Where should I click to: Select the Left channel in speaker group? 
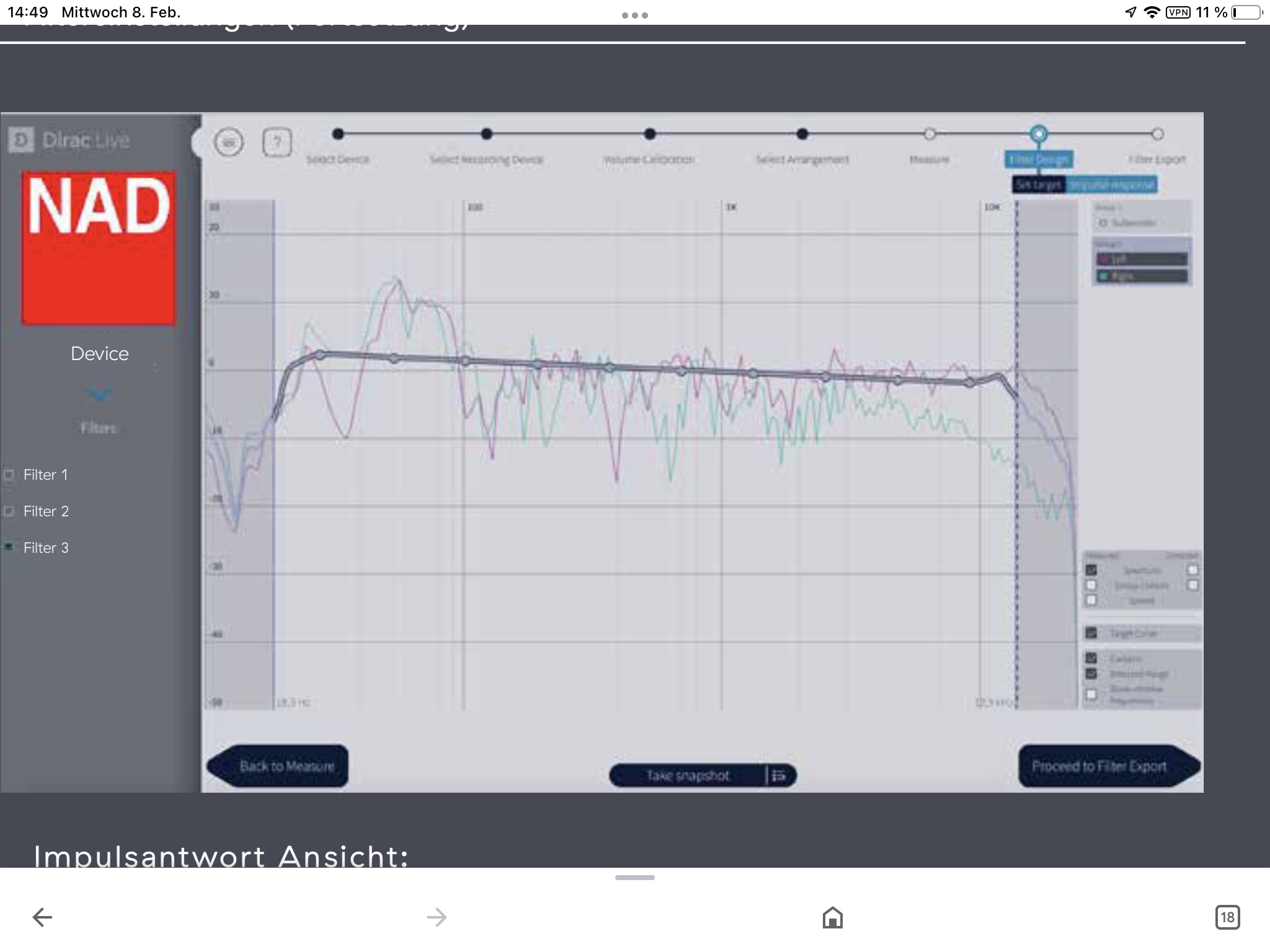tap(1142, 259)
